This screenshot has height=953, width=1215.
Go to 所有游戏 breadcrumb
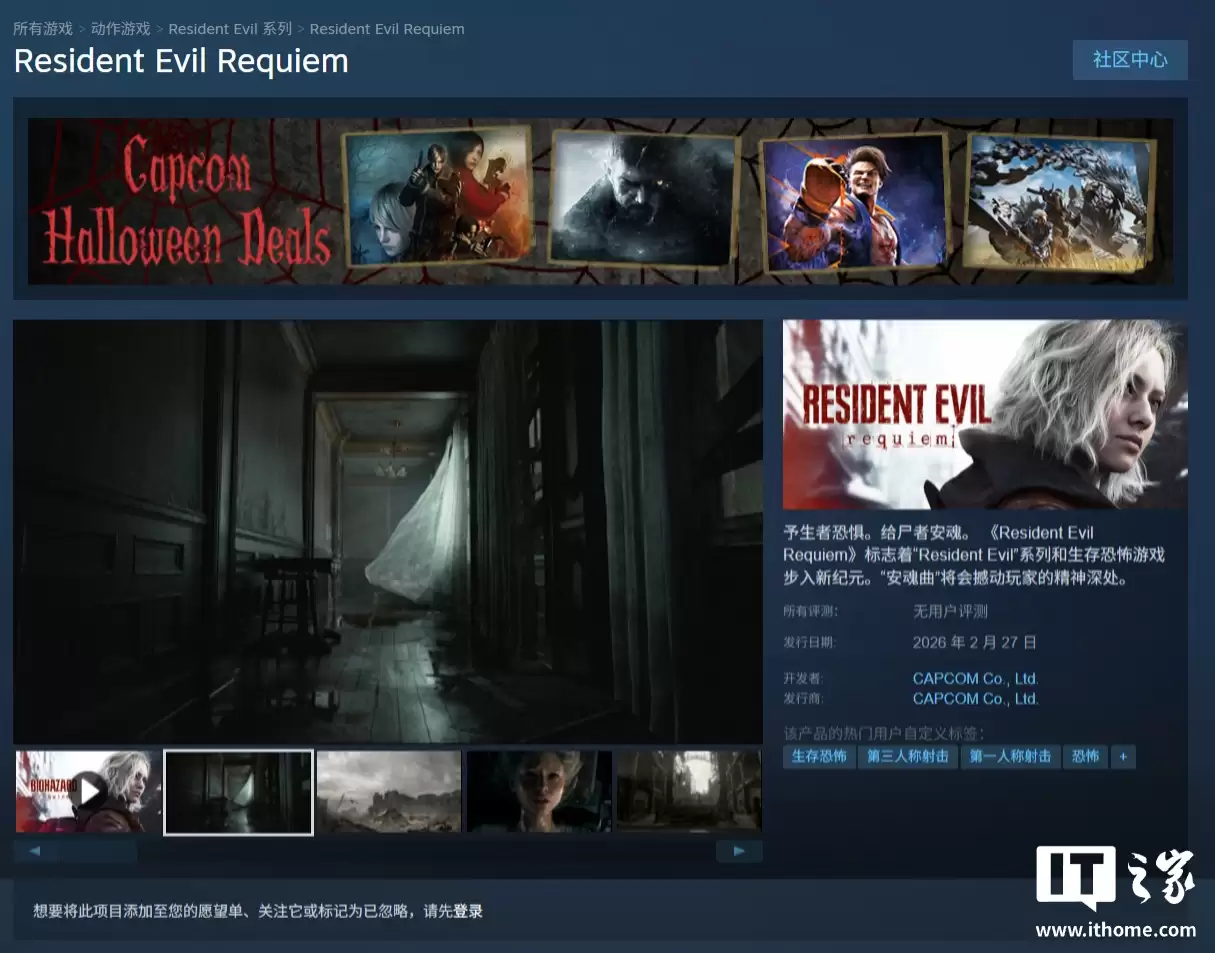(x=42, y=29)
